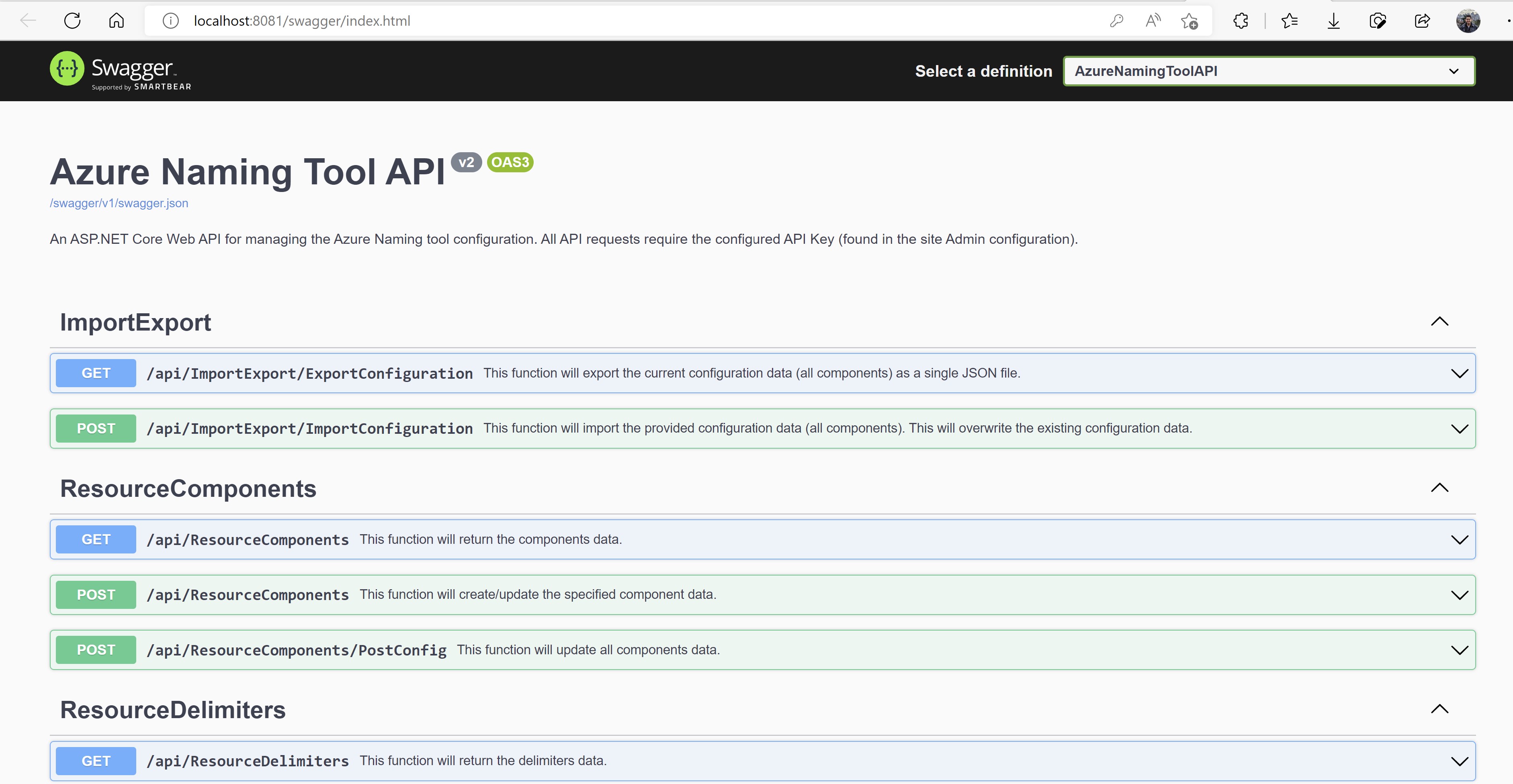Image resolution: width=1513 pixels, height=784 pixels.
Task: Click POST badge for create/update component
Action: (x=96, y=594)
